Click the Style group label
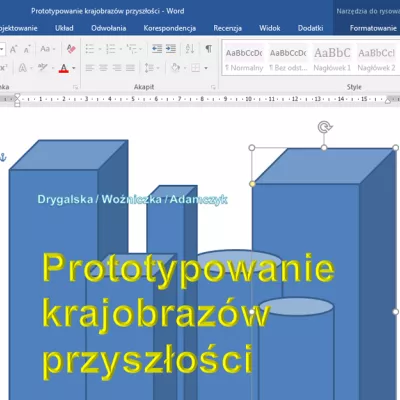This screenshot has height=400, width=400. (354, 87)
